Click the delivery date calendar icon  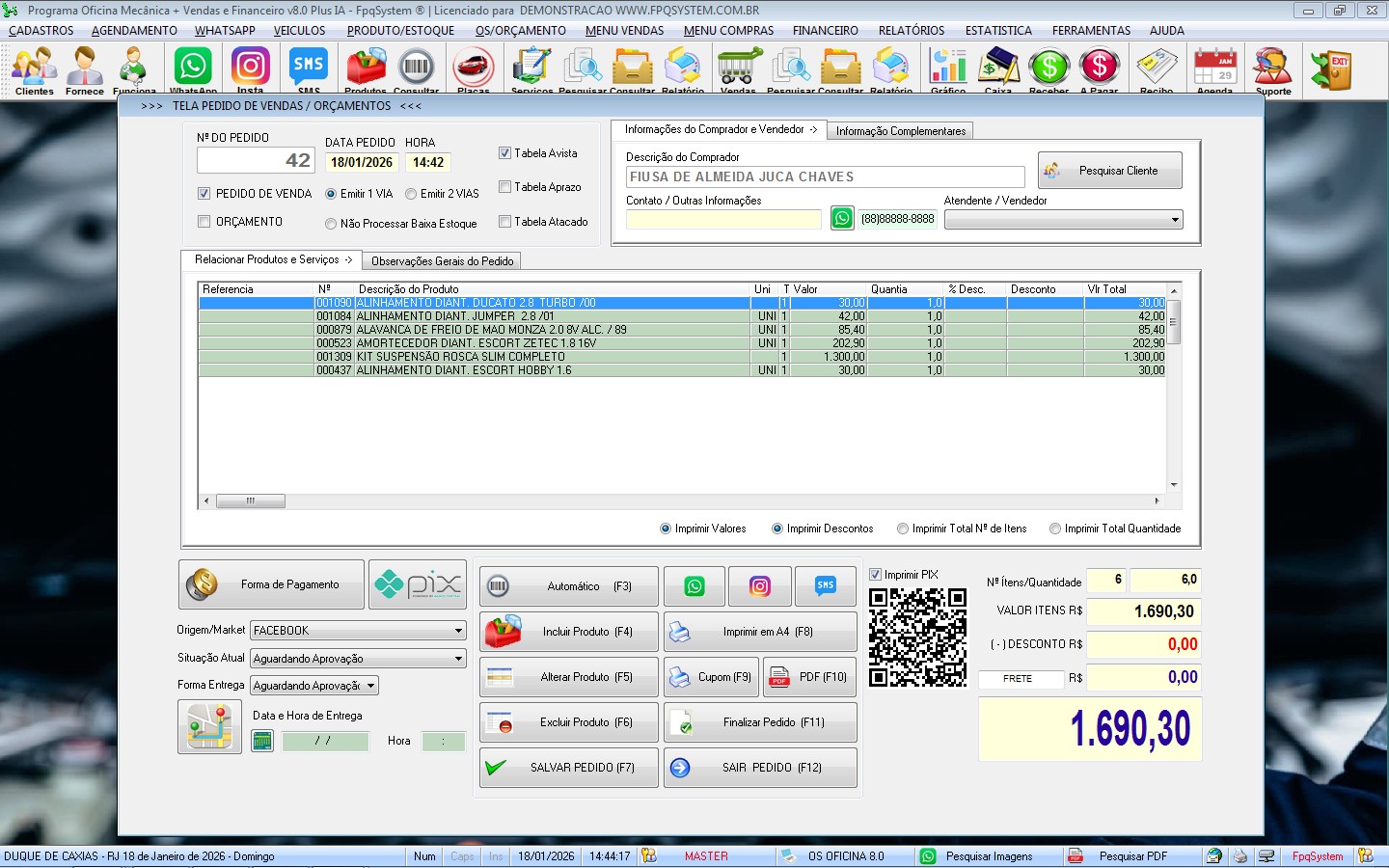pos(261,741)
